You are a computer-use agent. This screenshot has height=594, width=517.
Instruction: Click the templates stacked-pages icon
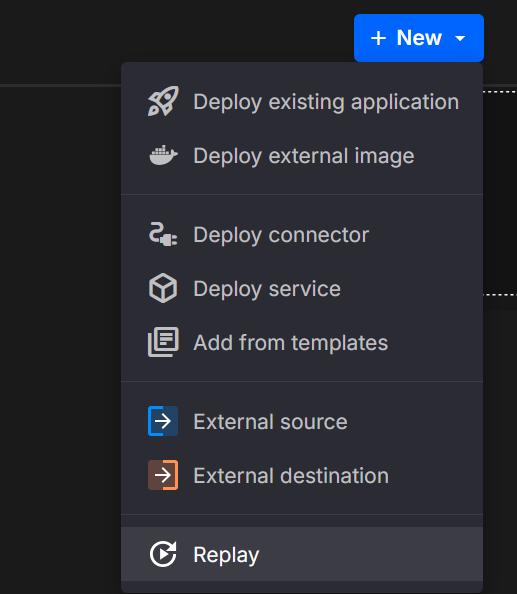pos(163,342)
